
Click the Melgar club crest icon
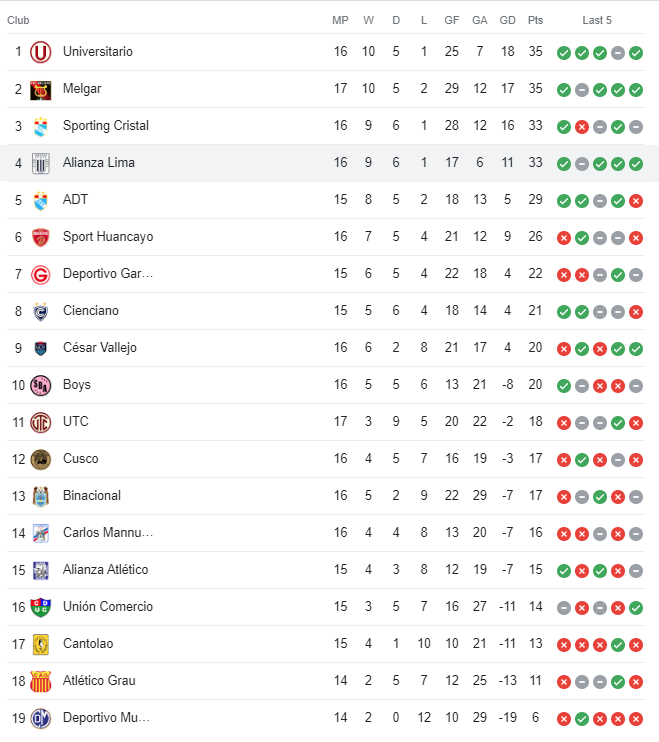pyautogui.click(x=40, y=89)
